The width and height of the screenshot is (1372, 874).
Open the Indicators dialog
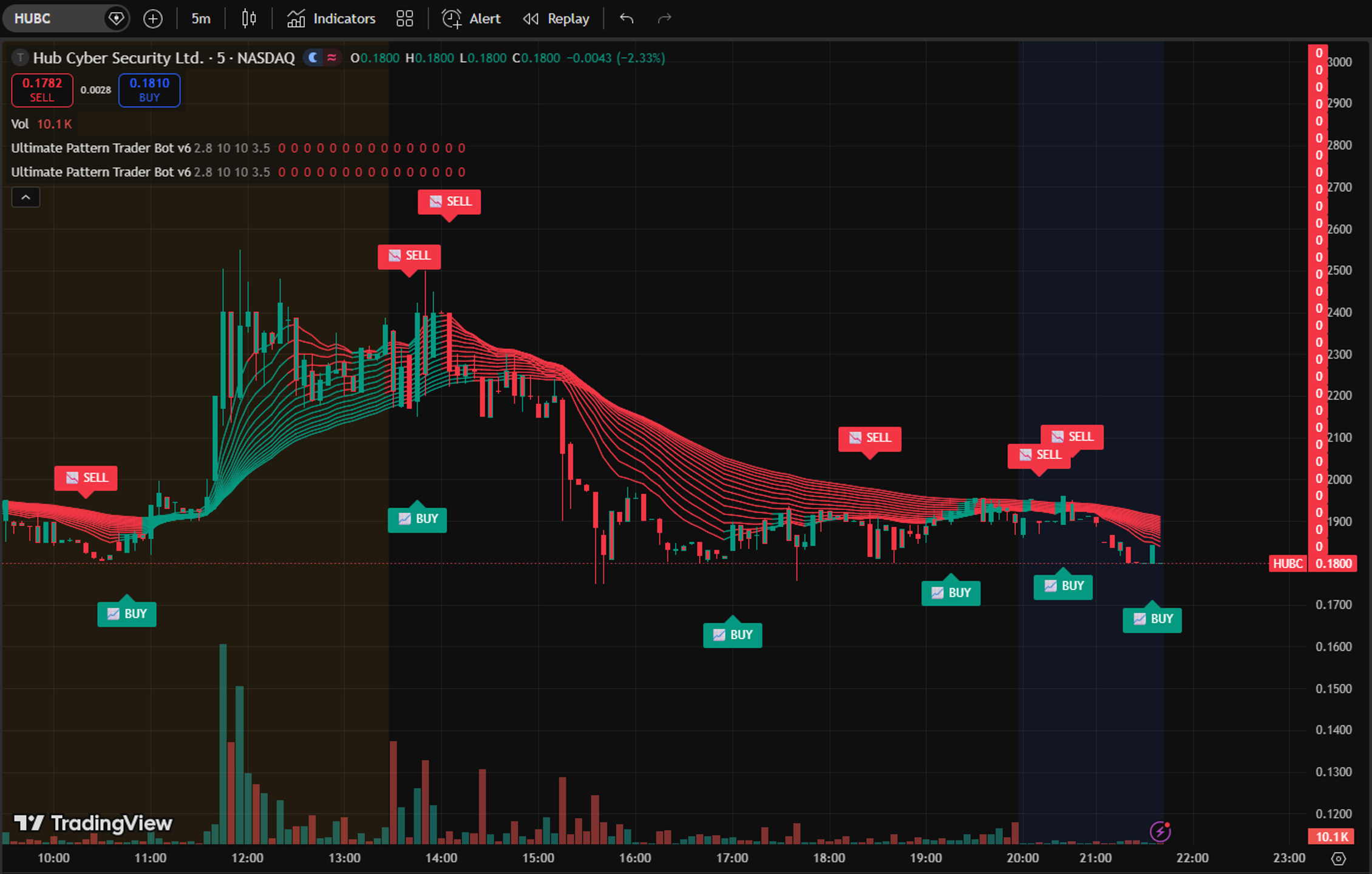point(331,19)
